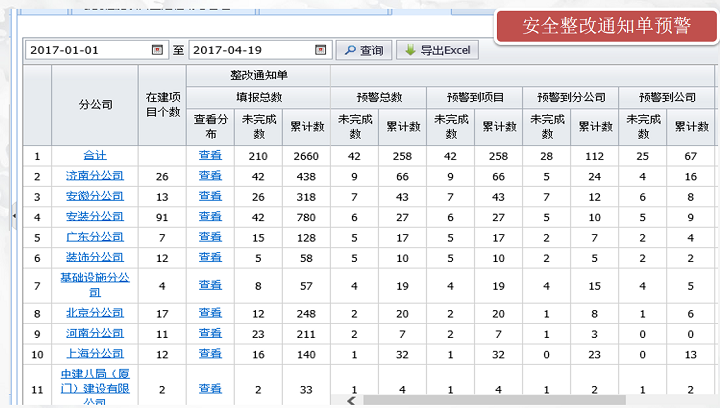Viewport: 720px width, 408px height.
Task: Click 查看 in the 上海分公司 row
Action: (210, 354)
